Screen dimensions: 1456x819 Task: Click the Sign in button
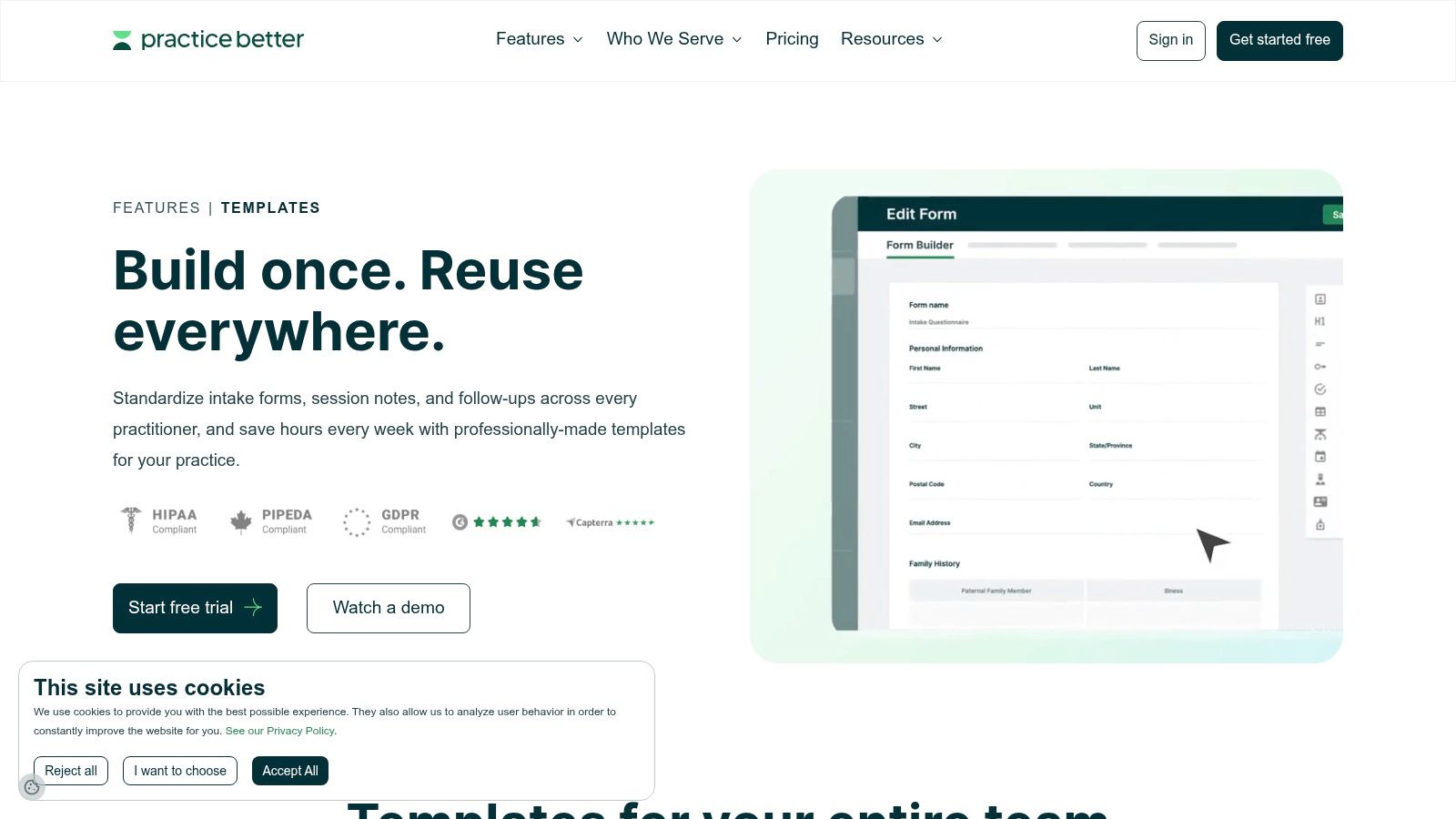pos(1170,41)
